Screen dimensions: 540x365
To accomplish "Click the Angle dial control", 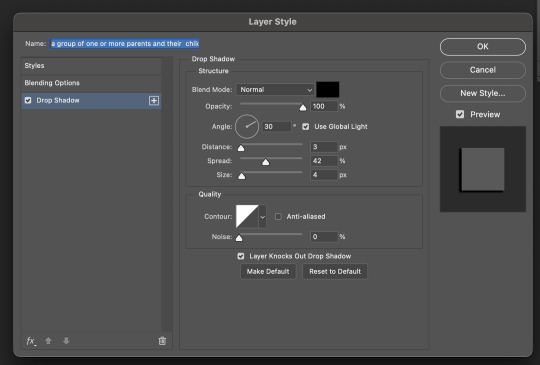I will click(x=247, y=126).
